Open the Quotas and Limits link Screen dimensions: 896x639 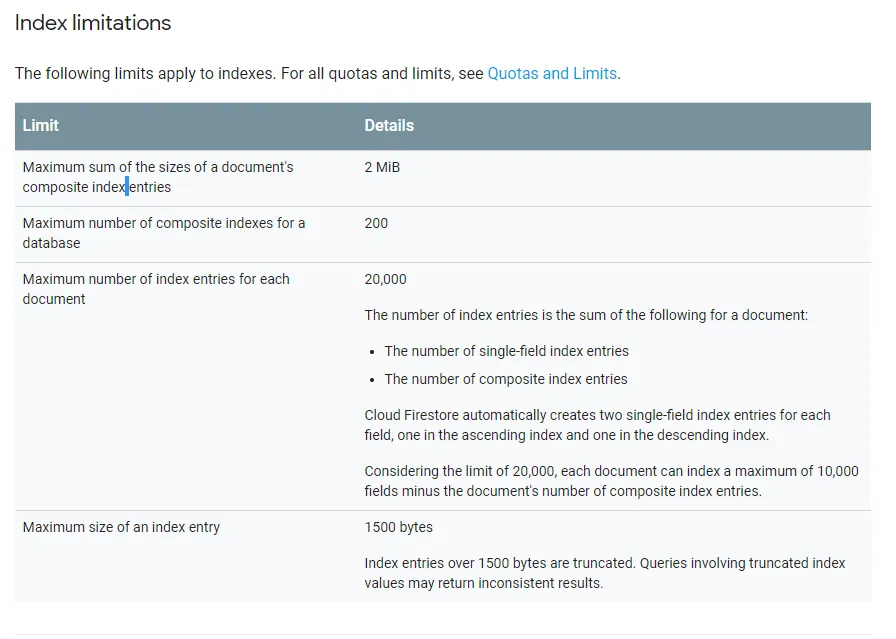pos(552,73)
